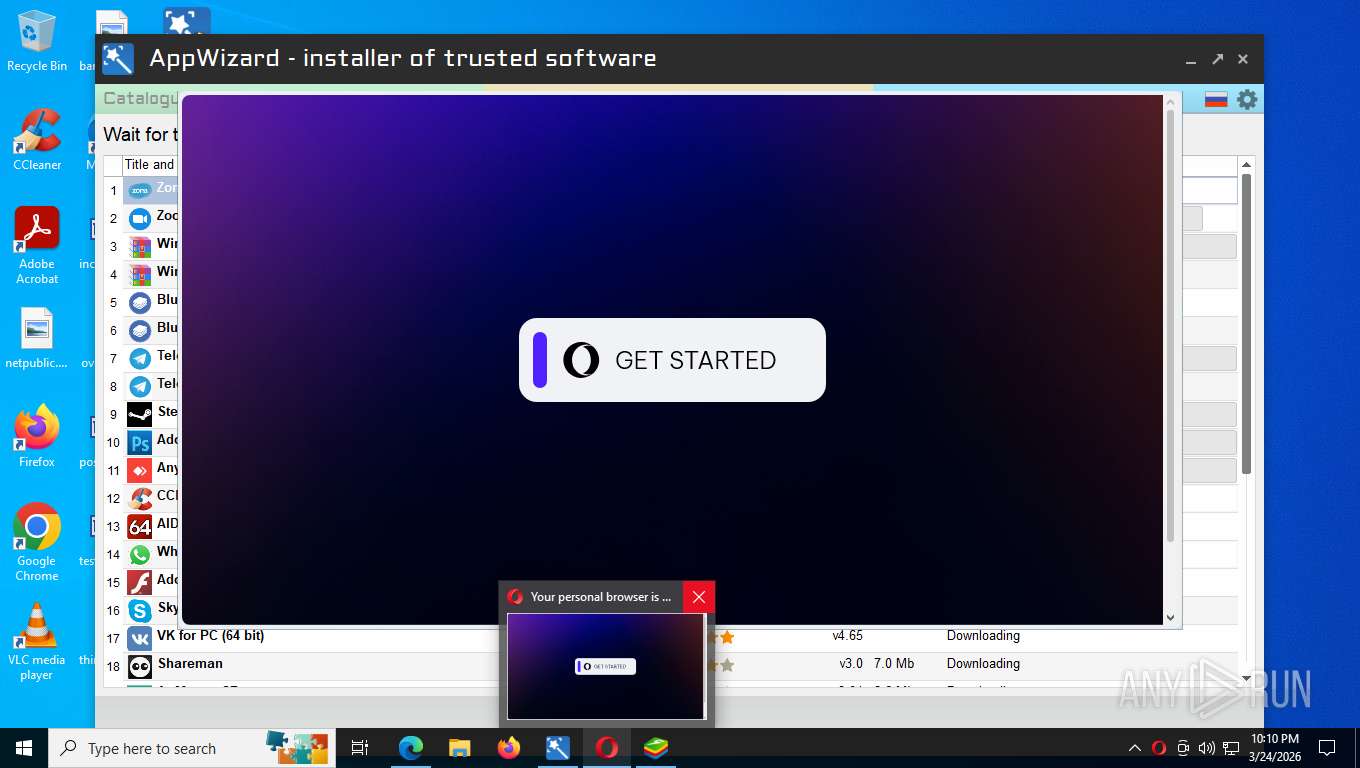The image size is (1360, 768).
Task: Open Recycle Bin desktop icon
Action: pos(37,41)
